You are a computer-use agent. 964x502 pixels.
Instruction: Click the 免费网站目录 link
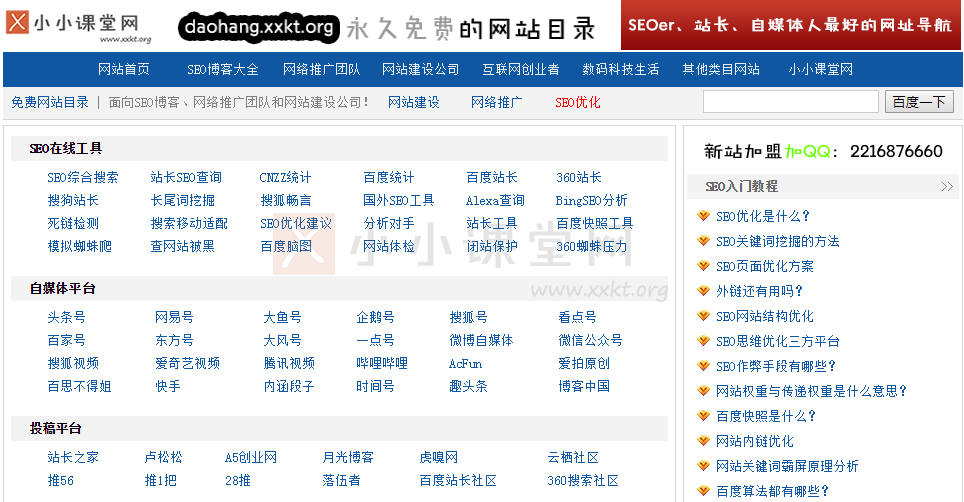click(50, 103)
